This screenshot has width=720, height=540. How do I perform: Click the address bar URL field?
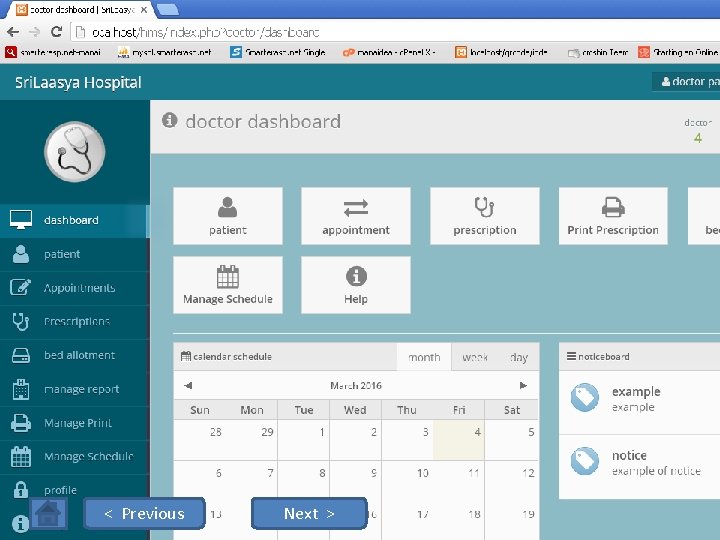pos(395,32)
